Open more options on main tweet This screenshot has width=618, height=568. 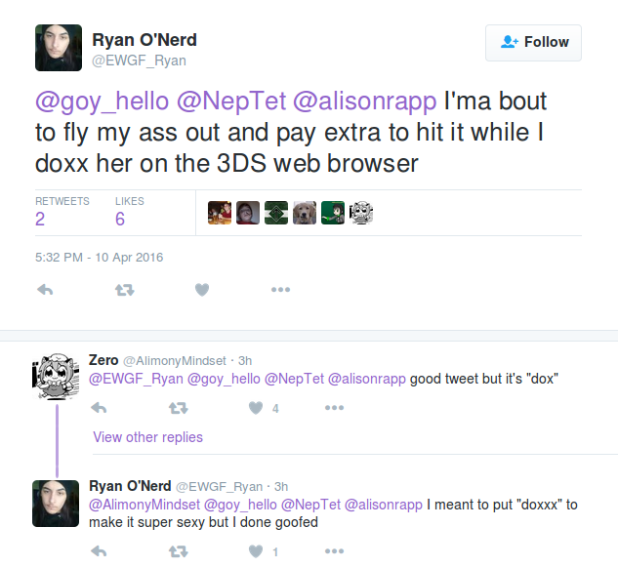pyautogui.click(x=281, y=290)
